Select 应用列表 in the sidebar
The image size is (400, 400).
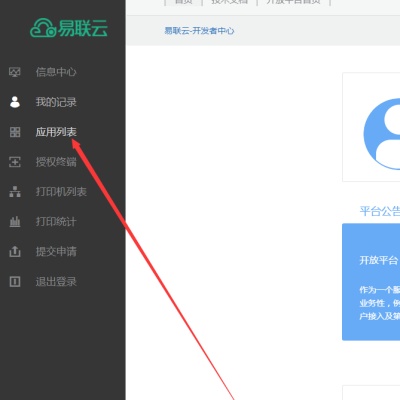pos(56,132)
